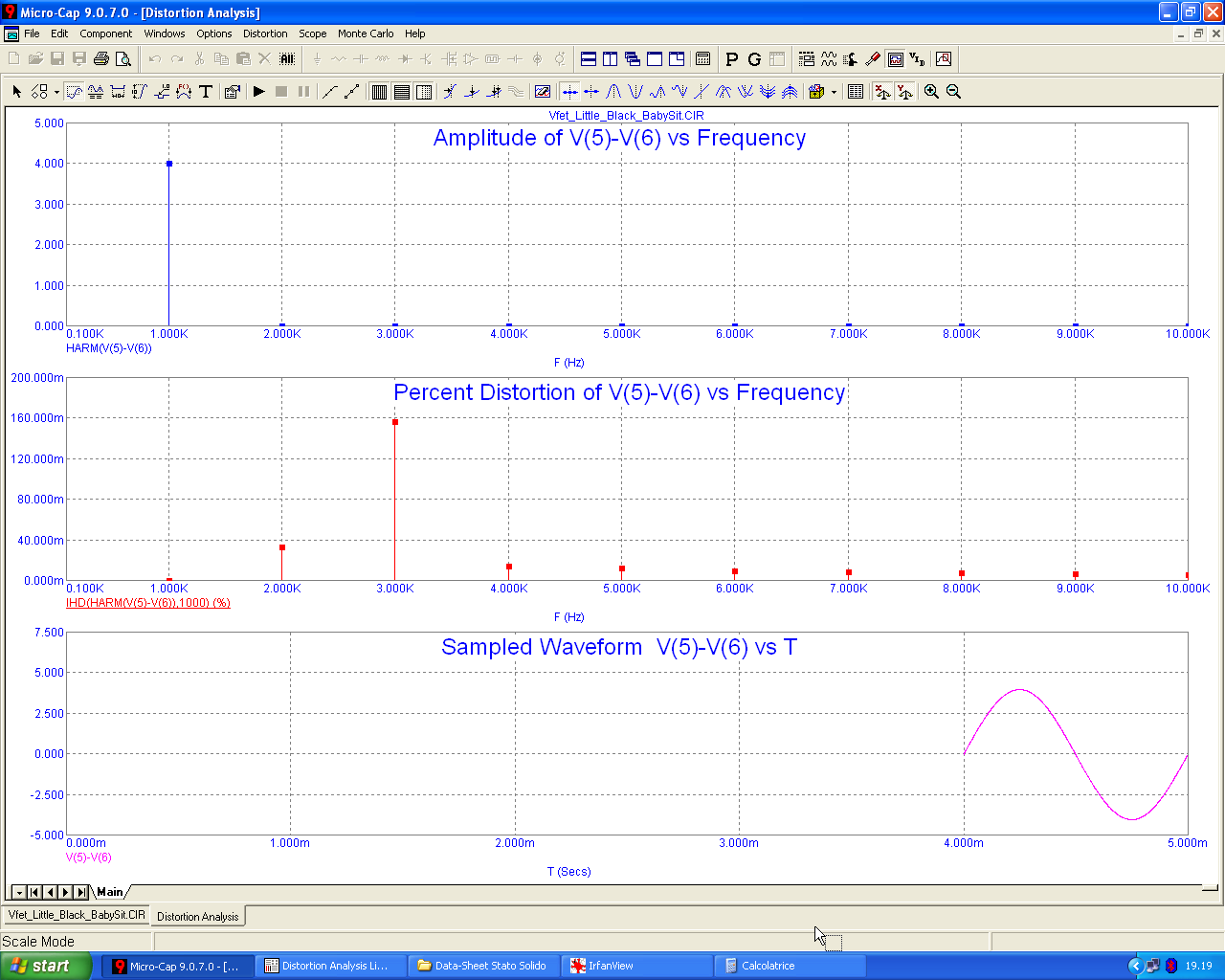The height and width of the screenshot is (980, 1225).
Task: Cascade windows using toolbar icon
Action: click(x=633, y=59)
